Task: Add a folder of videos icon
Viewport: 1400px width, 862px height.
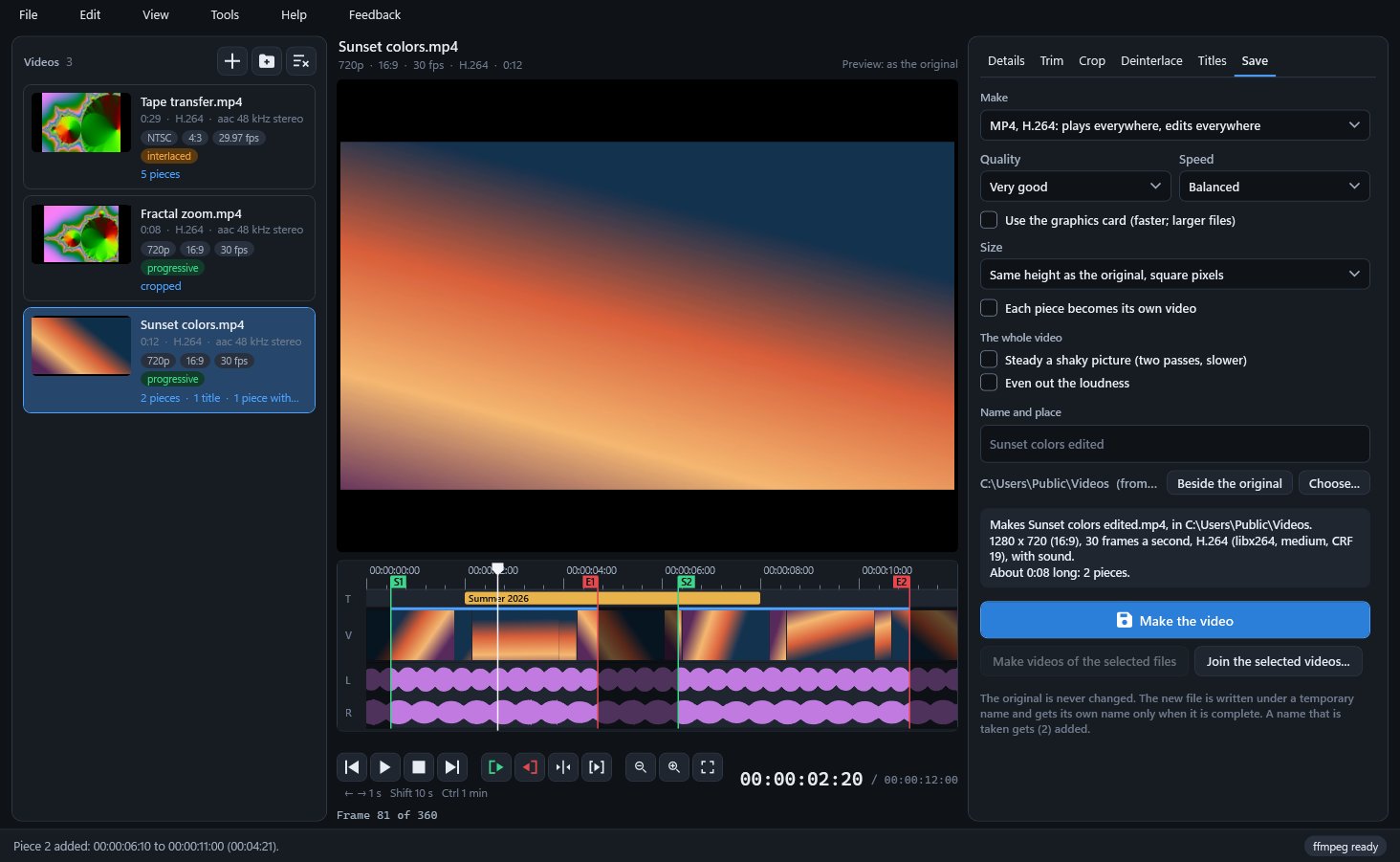Action: click(267, 61)
